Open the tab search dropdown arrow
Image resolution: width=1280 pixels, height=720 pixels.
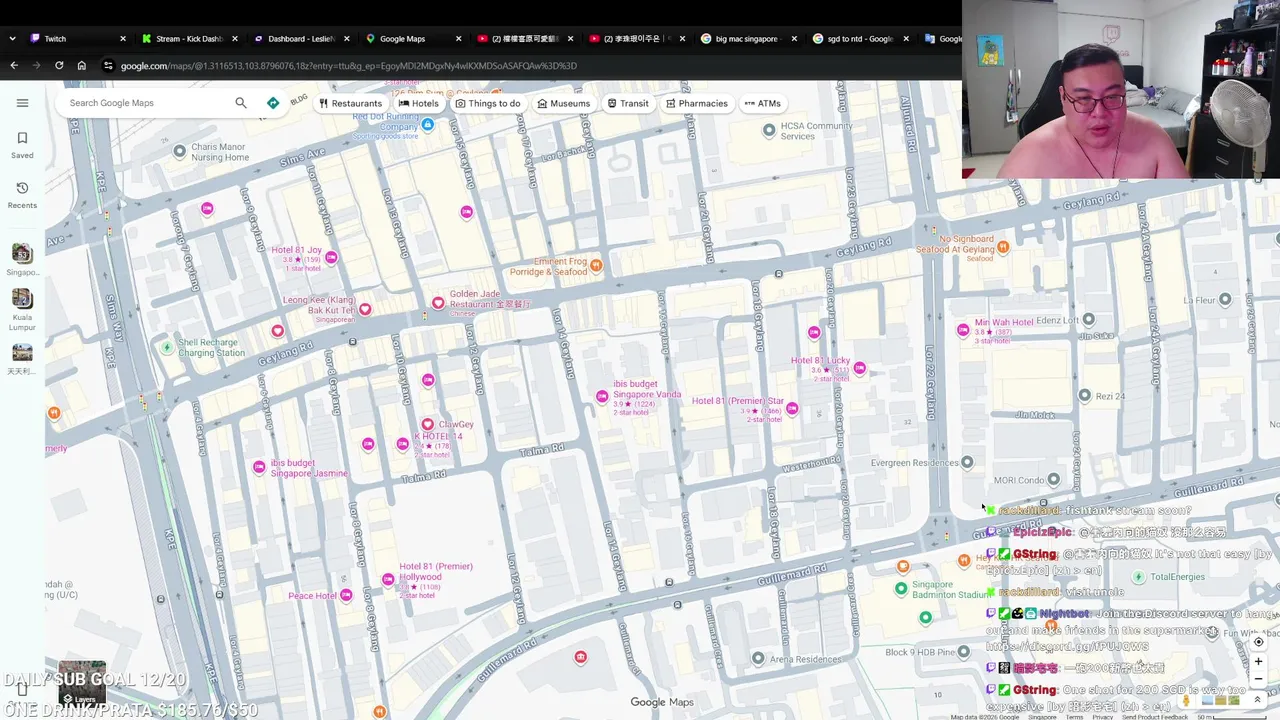tap(12, 38)
